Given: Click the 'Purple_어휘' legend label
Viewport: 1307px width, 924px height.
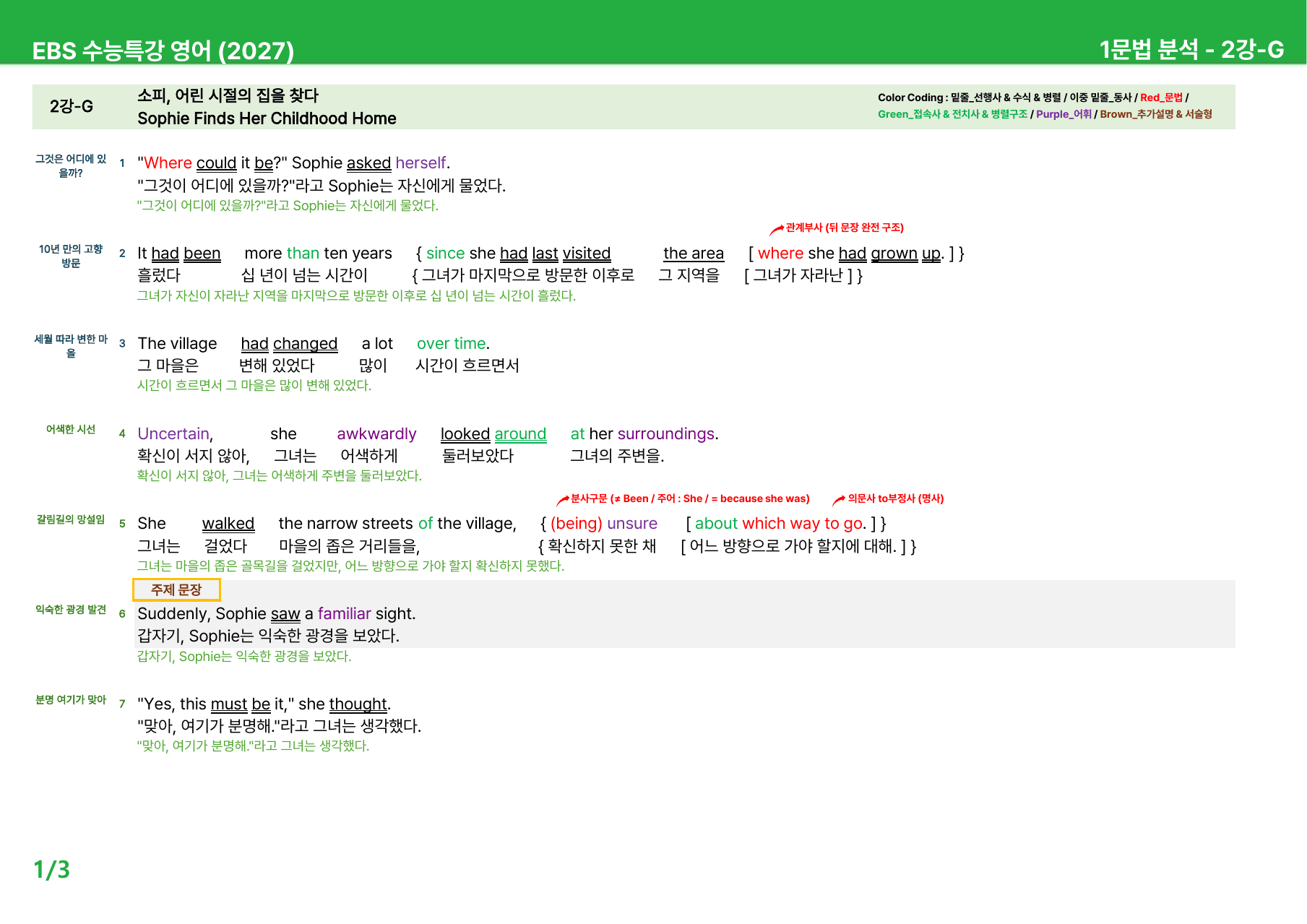Looking at the screenshot, I should click(1064, 114).
